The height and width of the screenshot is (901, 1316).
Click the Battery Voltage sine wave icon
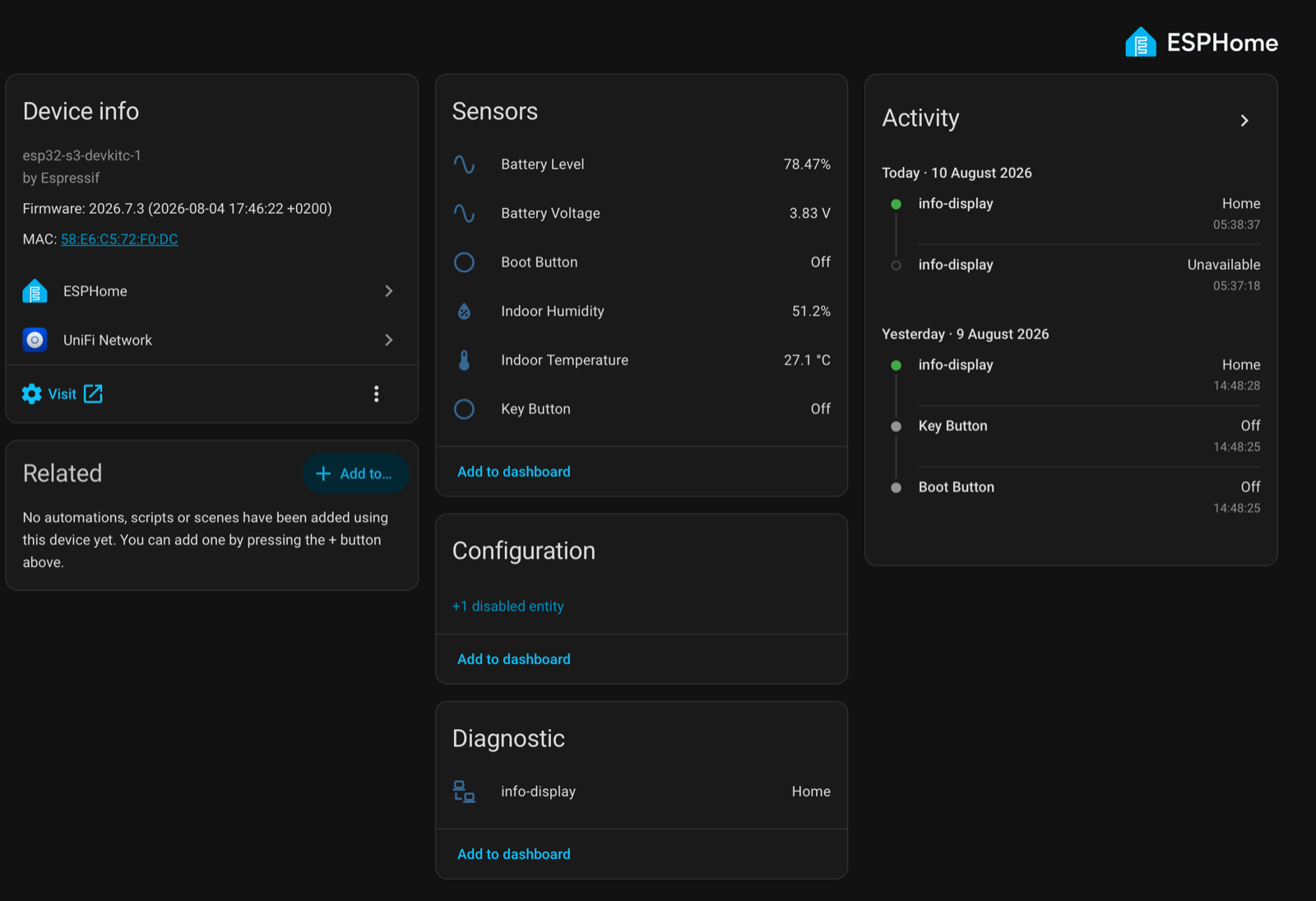(x=464, y=213)
